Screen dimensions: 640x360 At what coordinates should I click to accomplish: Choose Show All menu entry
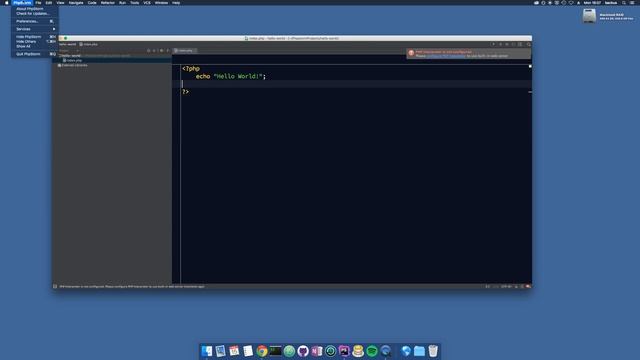(x=35, y=46)
